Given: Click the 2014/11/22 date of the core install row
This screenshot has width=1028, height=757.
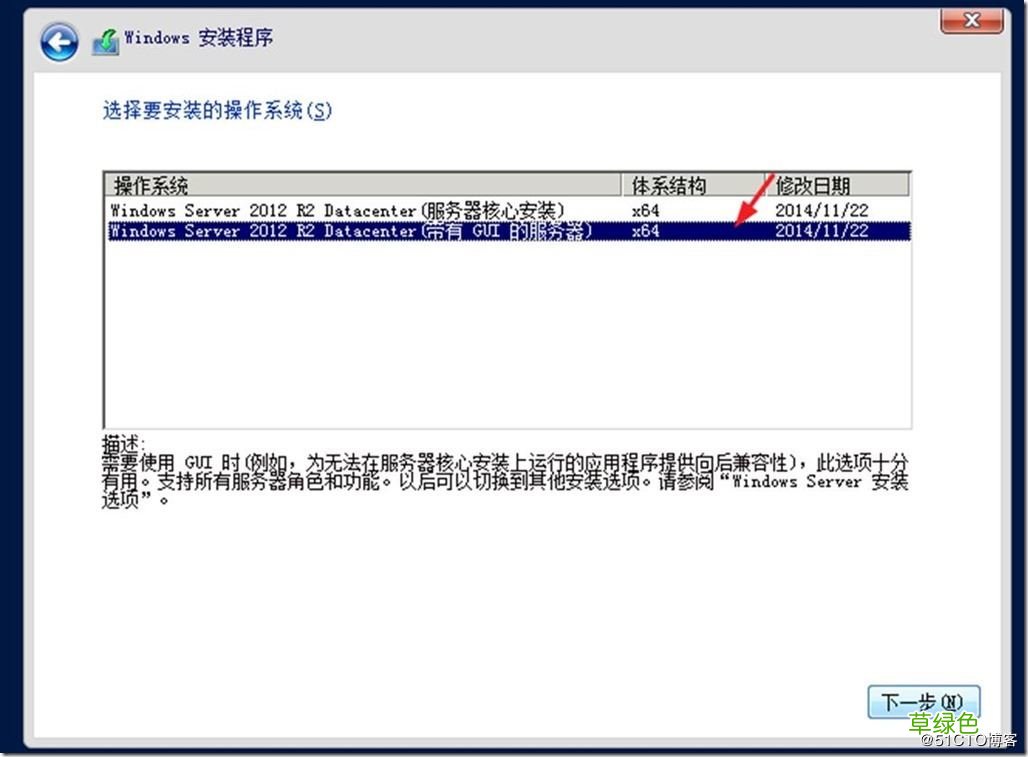Looking at the screenshot, I should pos(820,210).
